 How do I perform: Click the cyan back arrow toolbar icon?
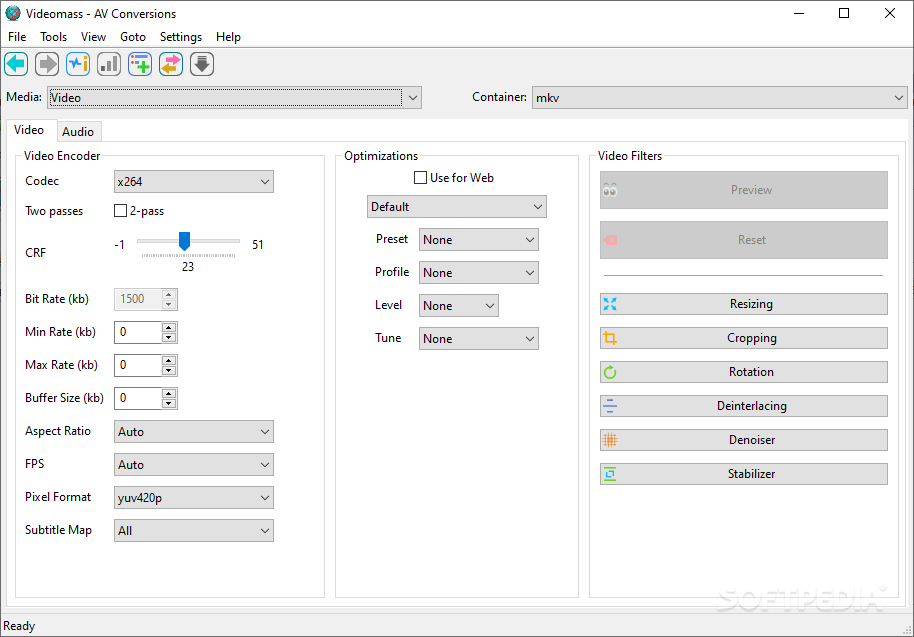[x=16, y=64]
